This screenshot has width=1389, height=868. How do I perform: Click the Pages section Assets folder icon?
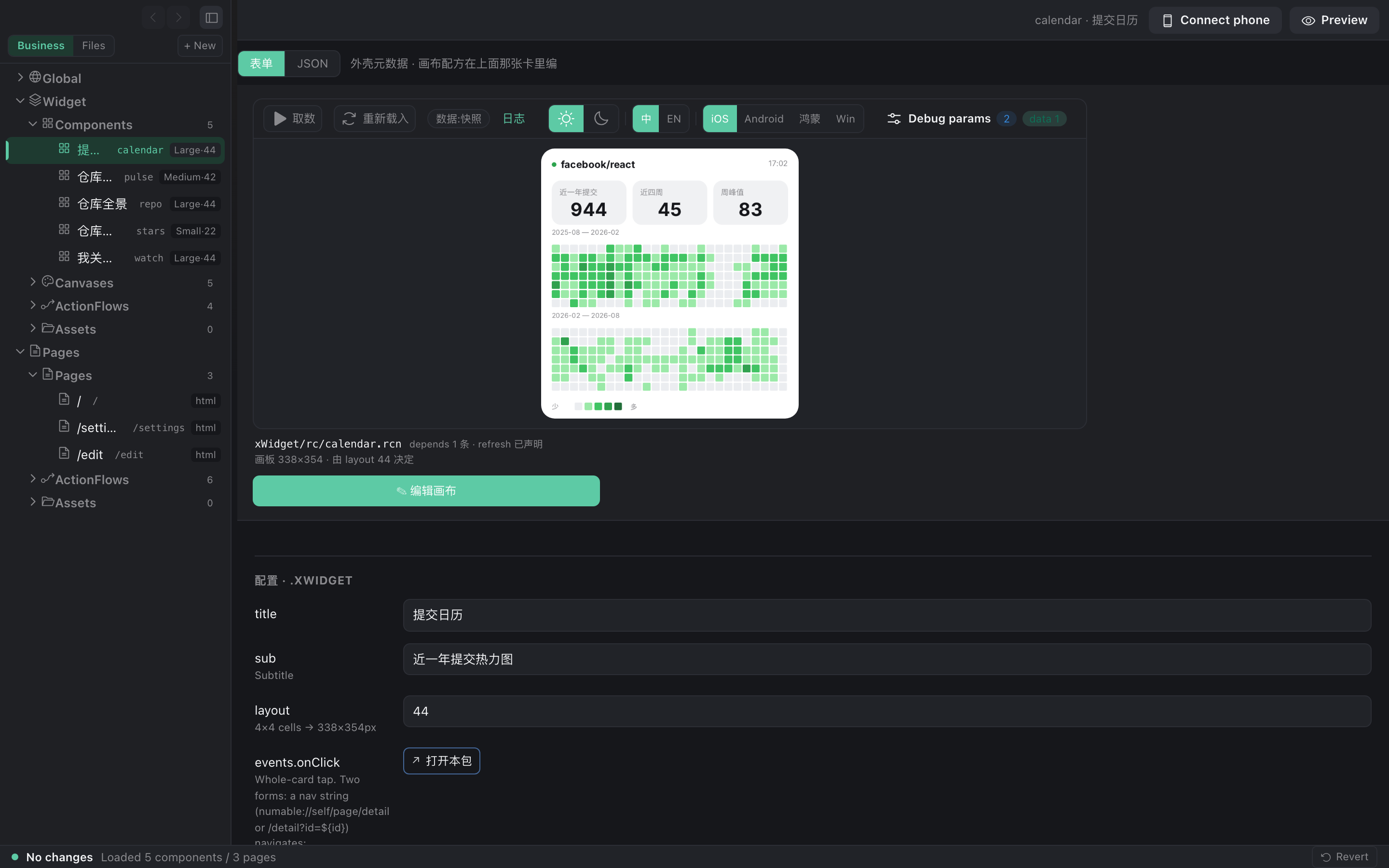pos(48,501)
